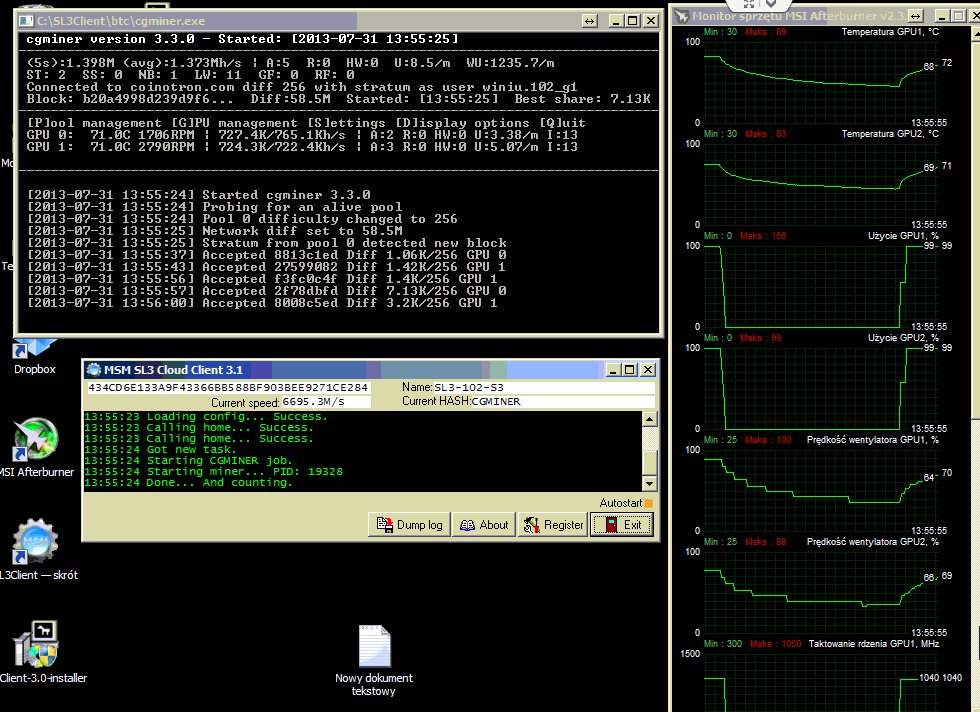The image size is (980, 712).
Task: Click the Register button
Action: click(x=553, y=524)
